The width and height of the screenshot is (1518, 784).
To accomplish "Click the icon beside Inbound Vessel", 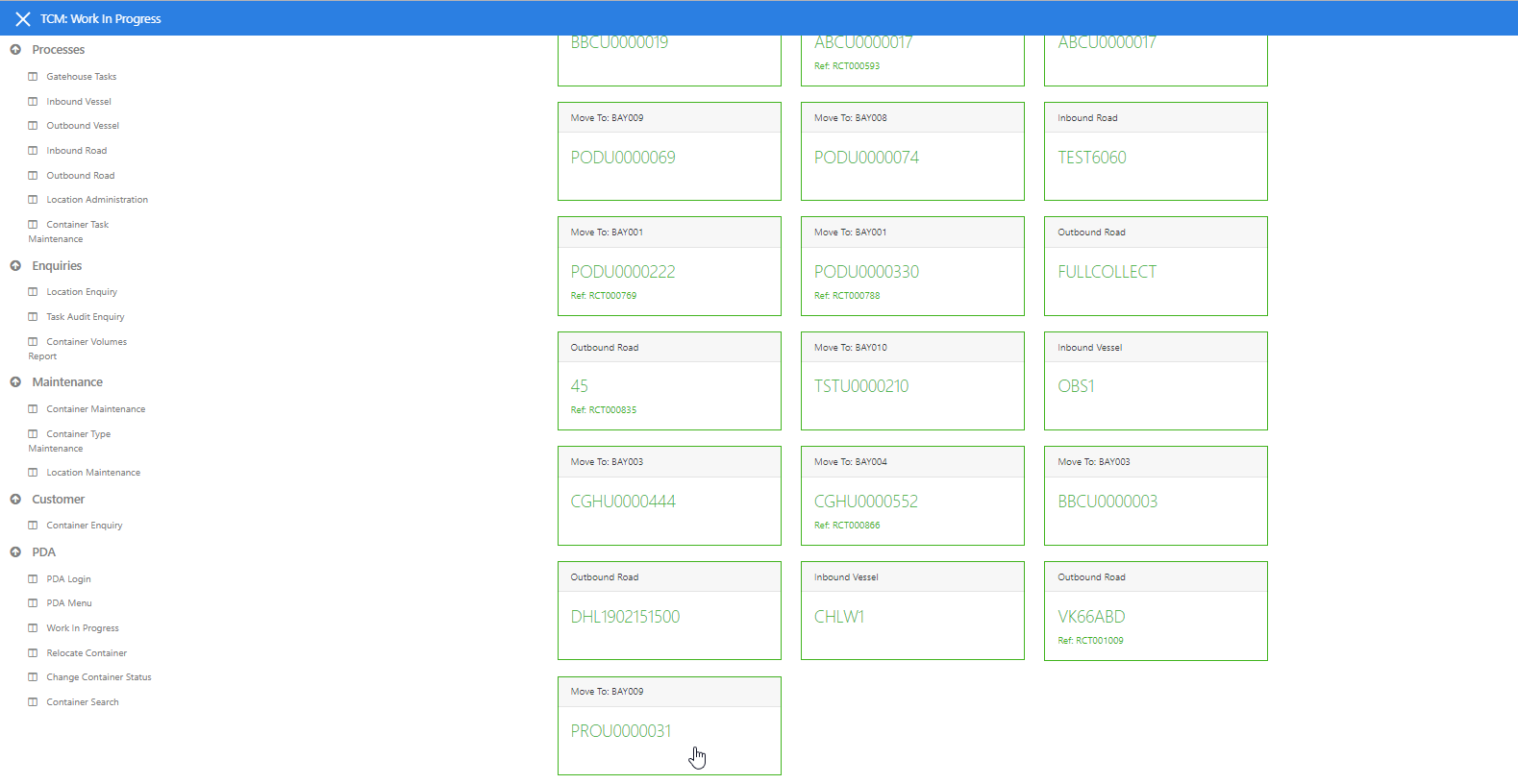I will (x=33, y=102).
